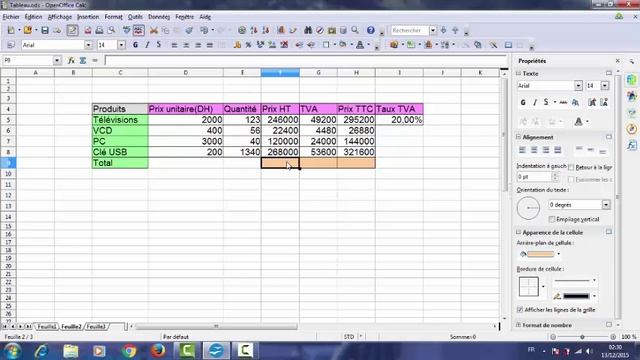Open the Format menu
The height and width of the screenshot is (360, 640).
pos(113,17)
